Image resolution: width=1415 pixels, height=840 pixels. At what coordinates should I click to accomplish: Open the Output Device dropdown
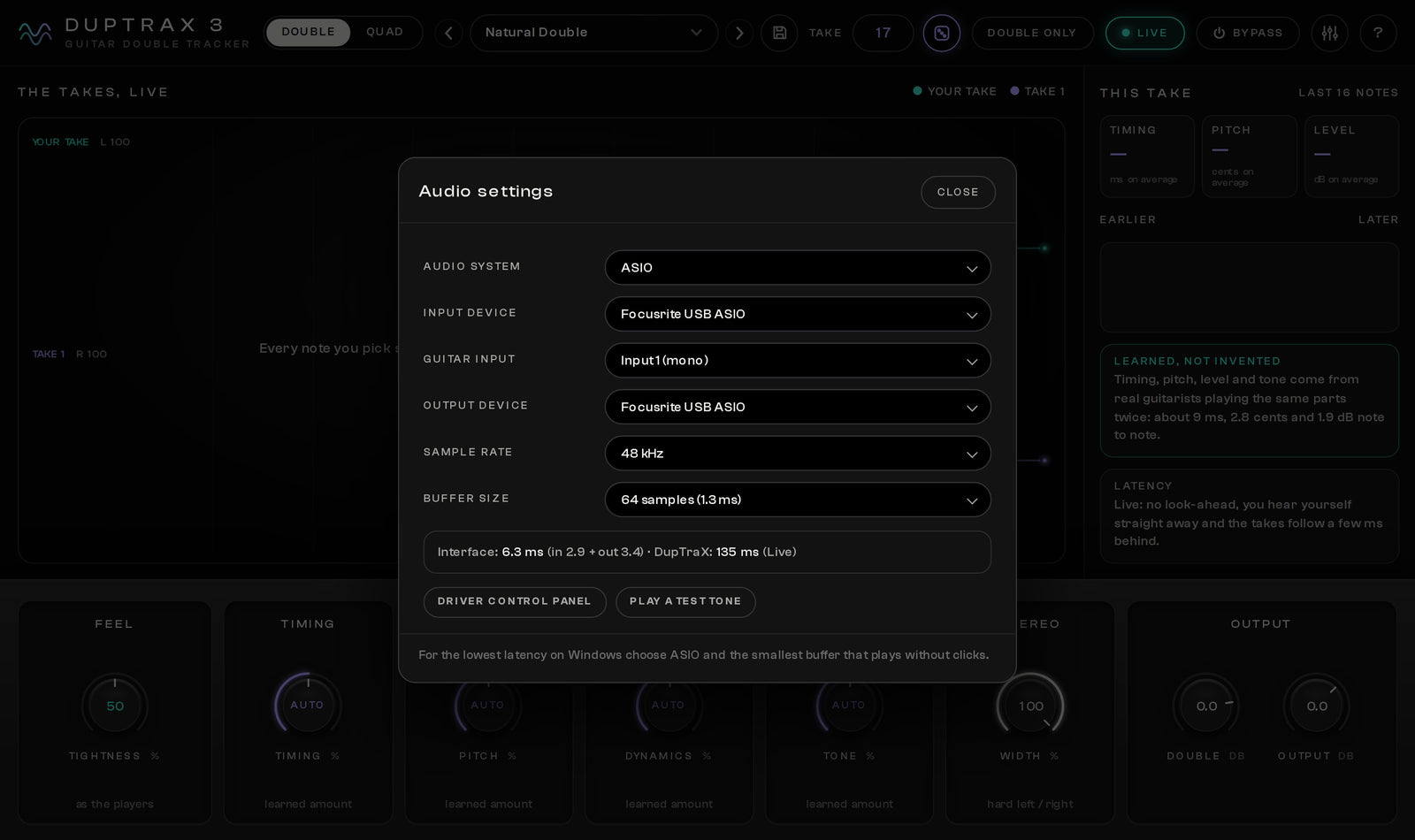point(798,407)
